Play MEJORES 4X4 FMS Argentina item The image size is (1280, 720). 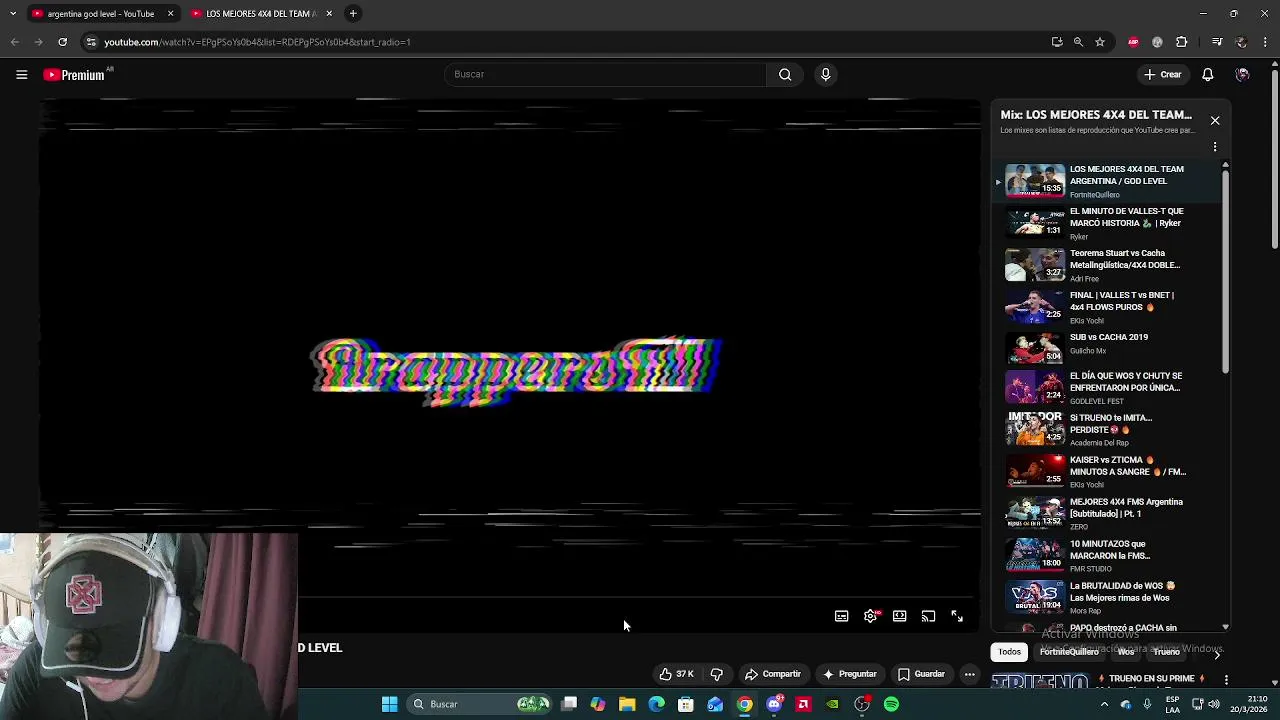tap(1108, 513)
